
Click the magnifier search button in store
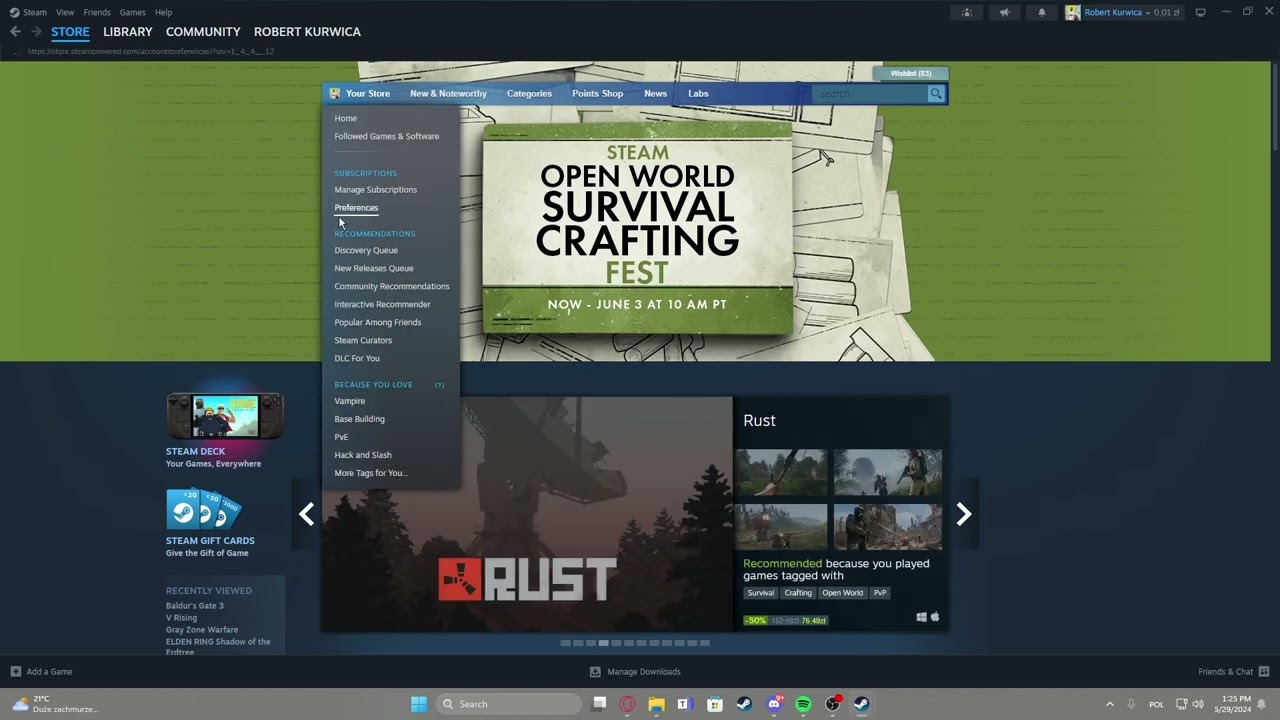click(936, 94)
